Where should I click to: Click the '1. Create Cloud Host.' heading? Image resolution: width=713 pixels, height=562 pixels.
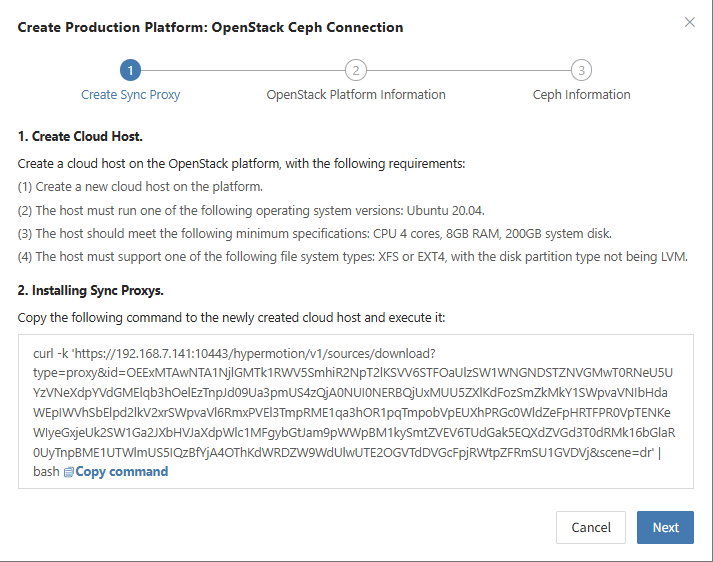point(80,136)
